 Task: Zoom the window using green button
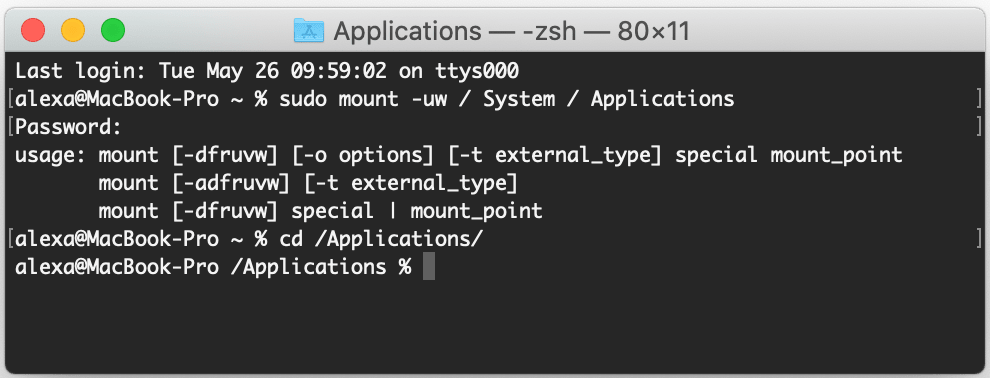[x=113, y=30]
